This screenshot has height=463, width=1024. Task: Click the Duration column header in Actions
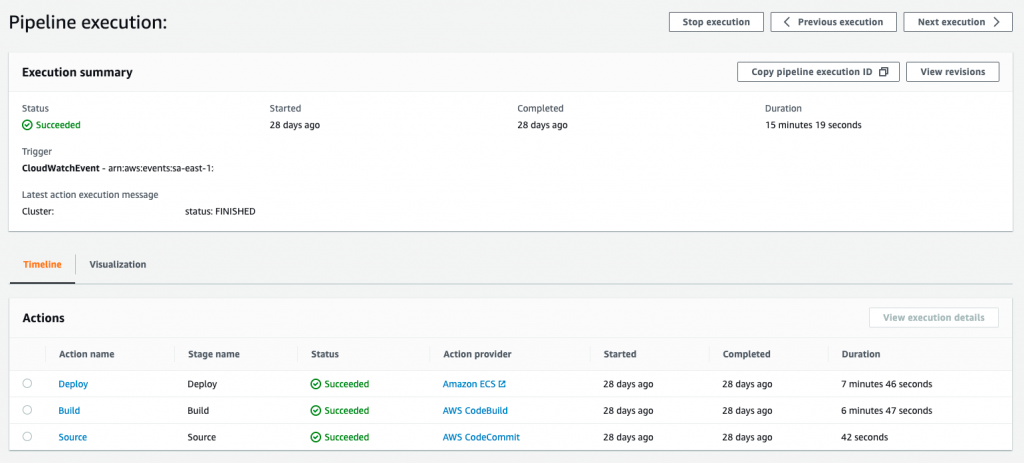click(861, 354)
